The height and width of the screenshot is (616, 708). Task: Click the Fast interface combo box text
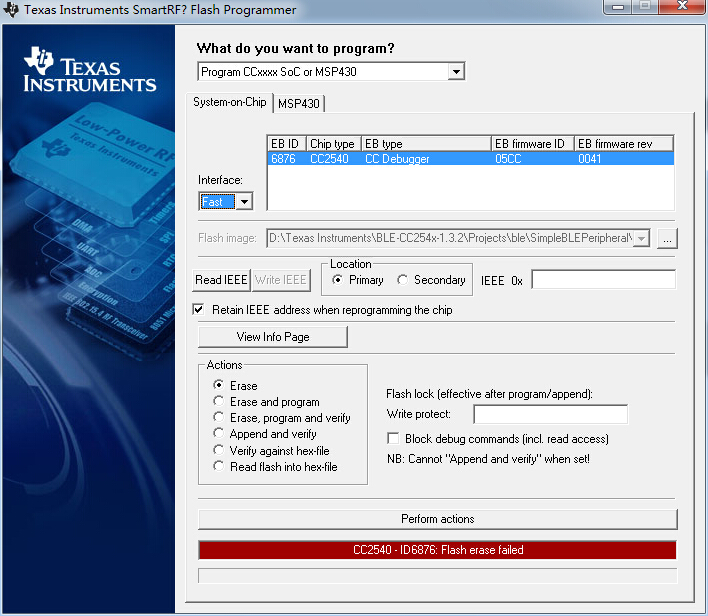coord(218,201)
